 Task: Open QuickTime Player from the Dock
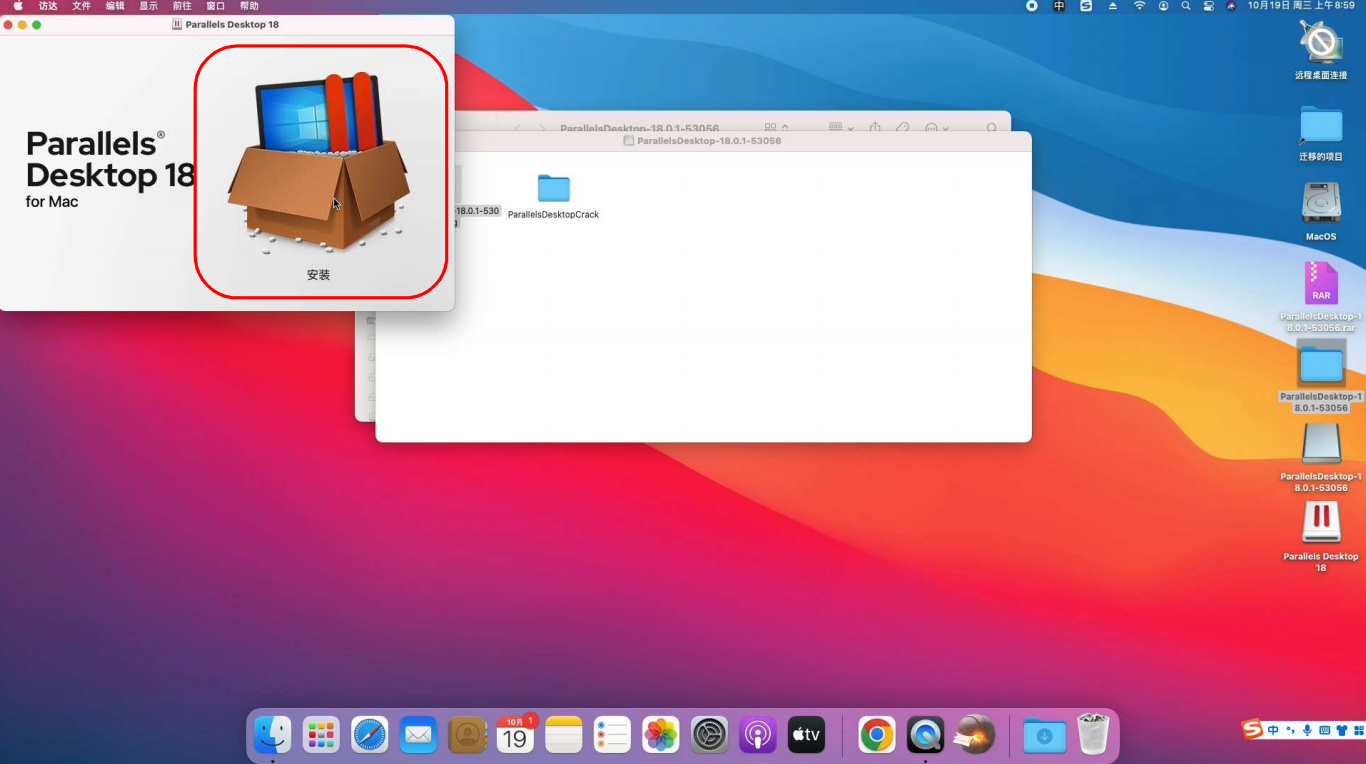pyautogui.click(x=926, y=735)
